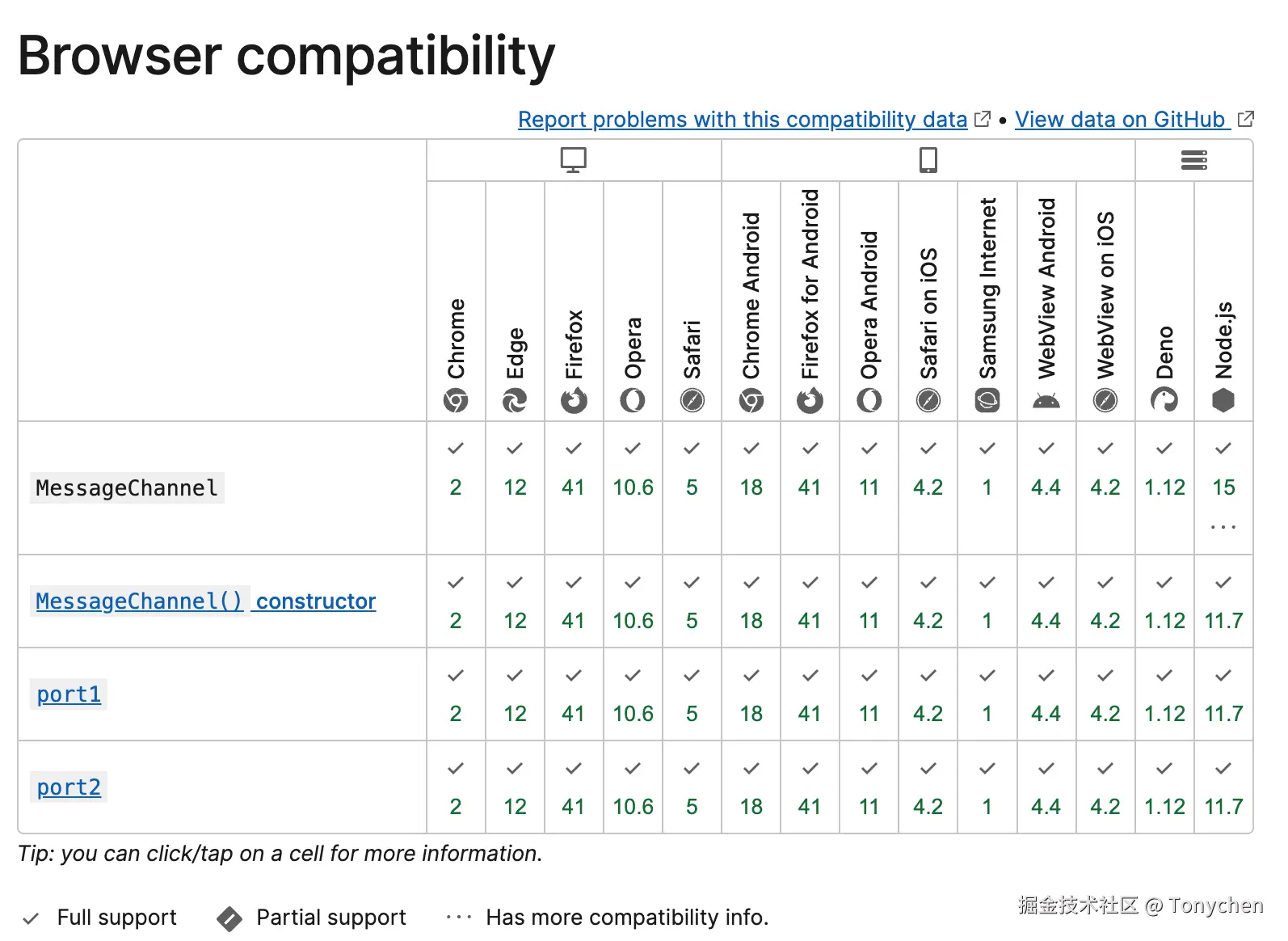Click the Samsung Internet icon

[987, 400]
